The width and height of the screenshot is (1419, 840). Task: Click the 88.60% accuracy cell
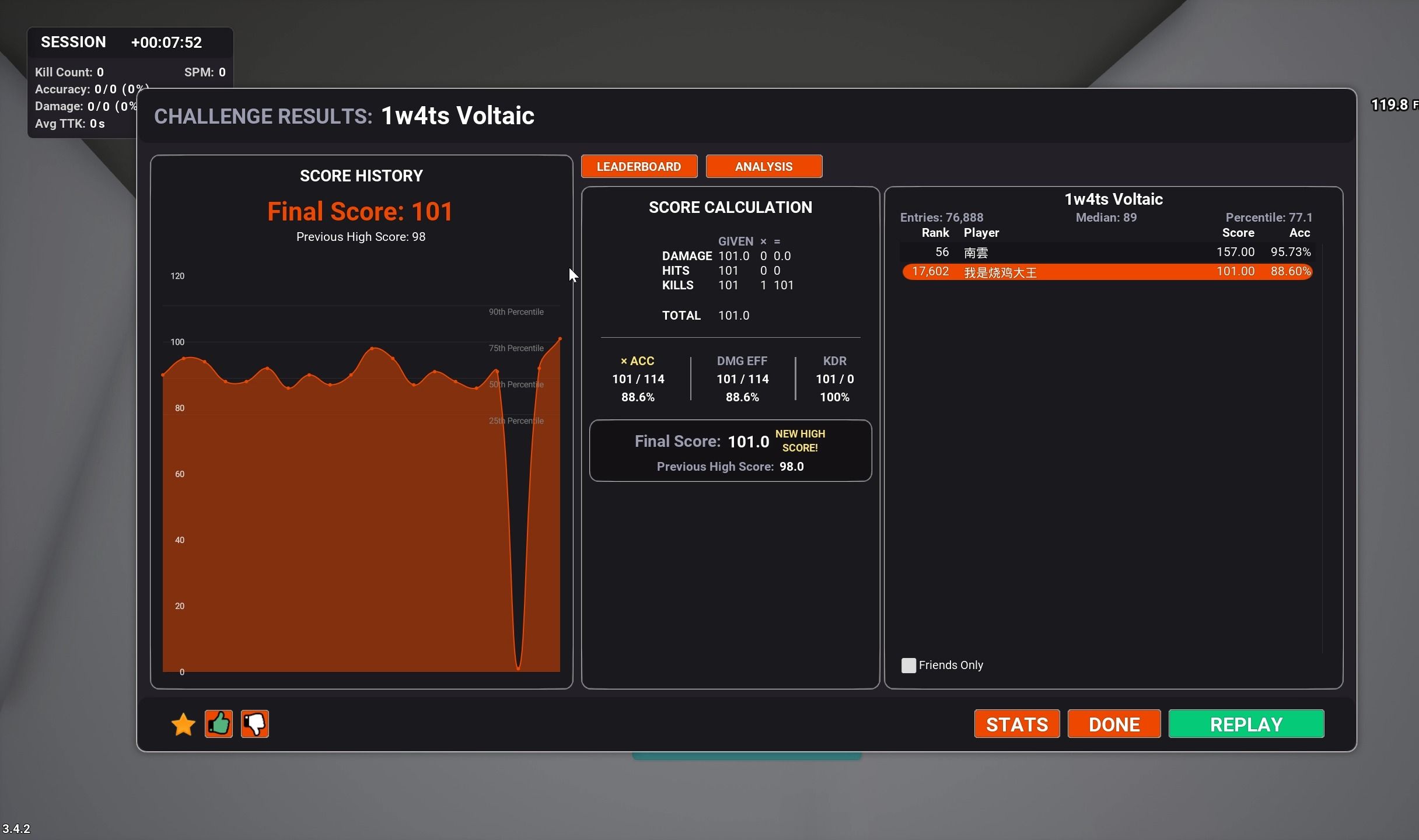1291,271
